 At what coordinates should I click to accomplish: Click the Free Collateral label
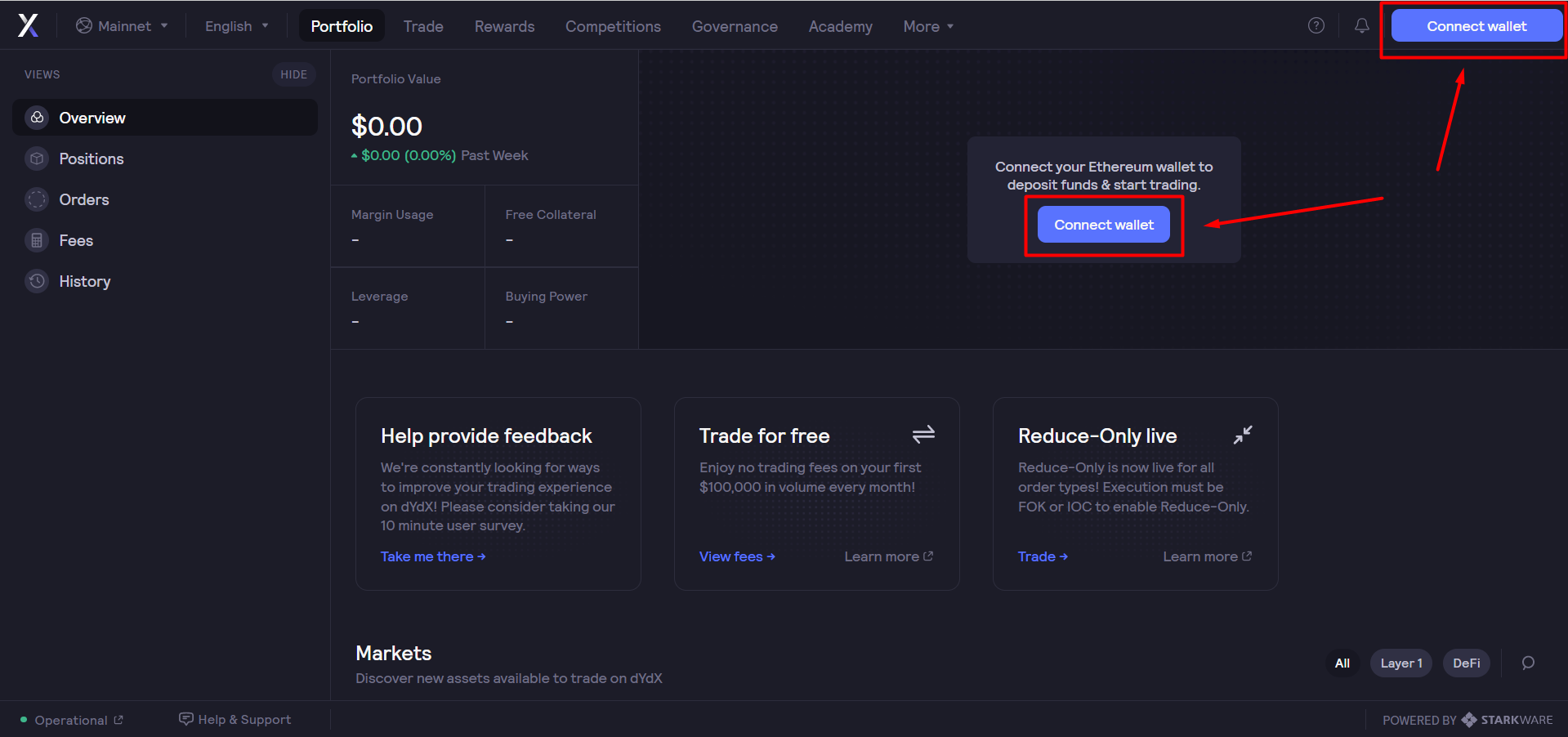pyautogui.click(x=551, y=215)
